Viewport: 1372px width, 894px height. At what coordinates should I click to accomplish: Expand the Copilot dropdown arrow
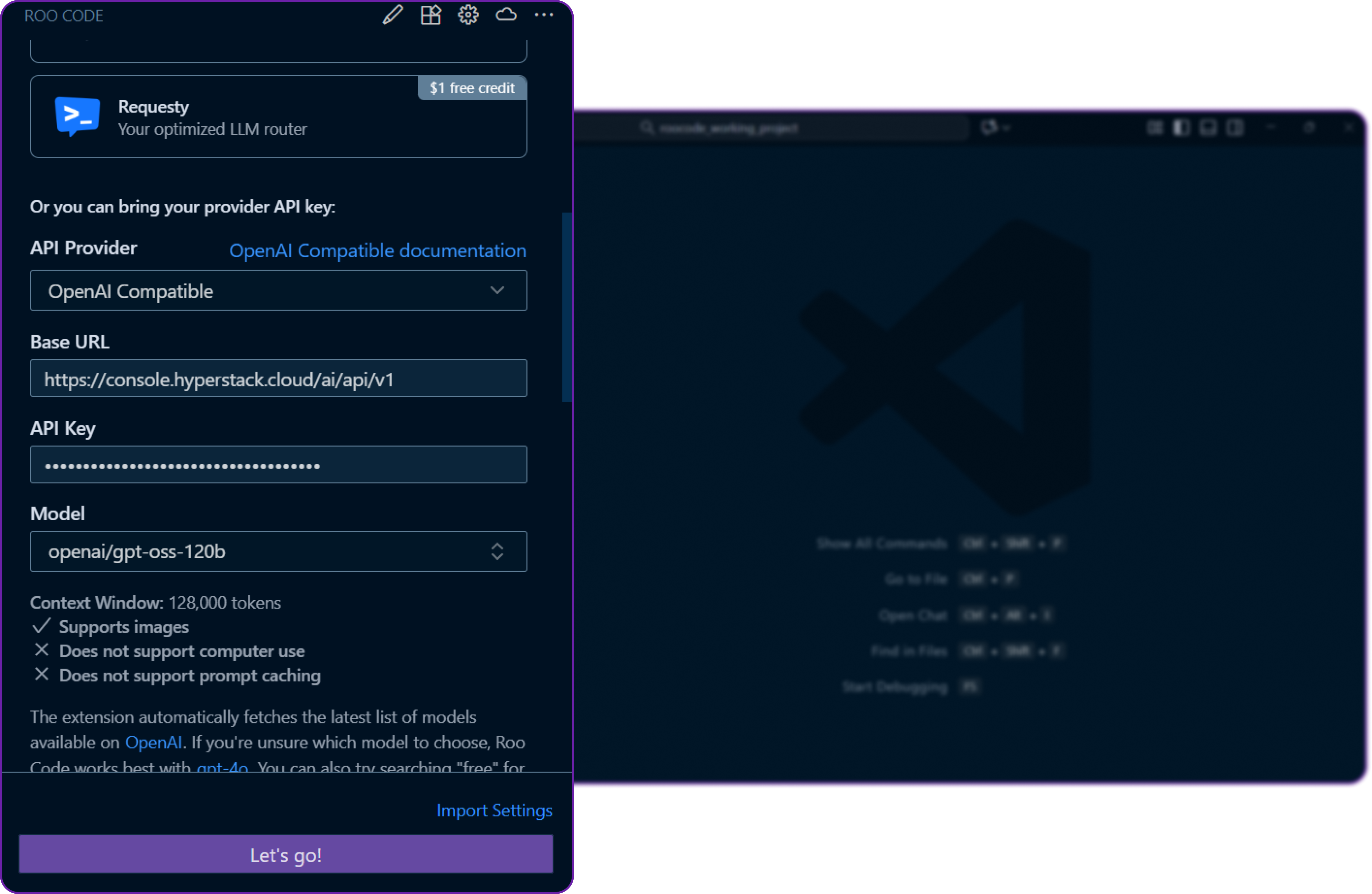coord(1007,128)
